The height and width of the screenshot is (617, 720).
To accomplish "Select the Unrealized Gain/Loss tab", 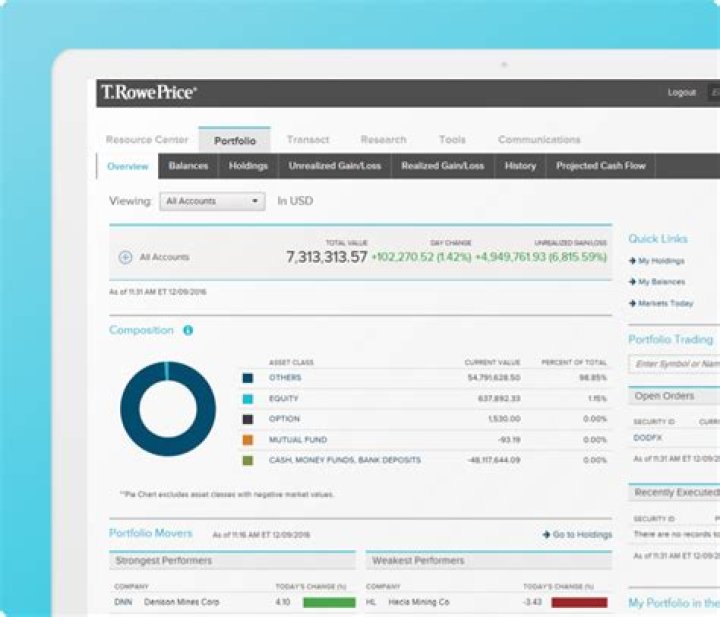I will coord(335,166).
